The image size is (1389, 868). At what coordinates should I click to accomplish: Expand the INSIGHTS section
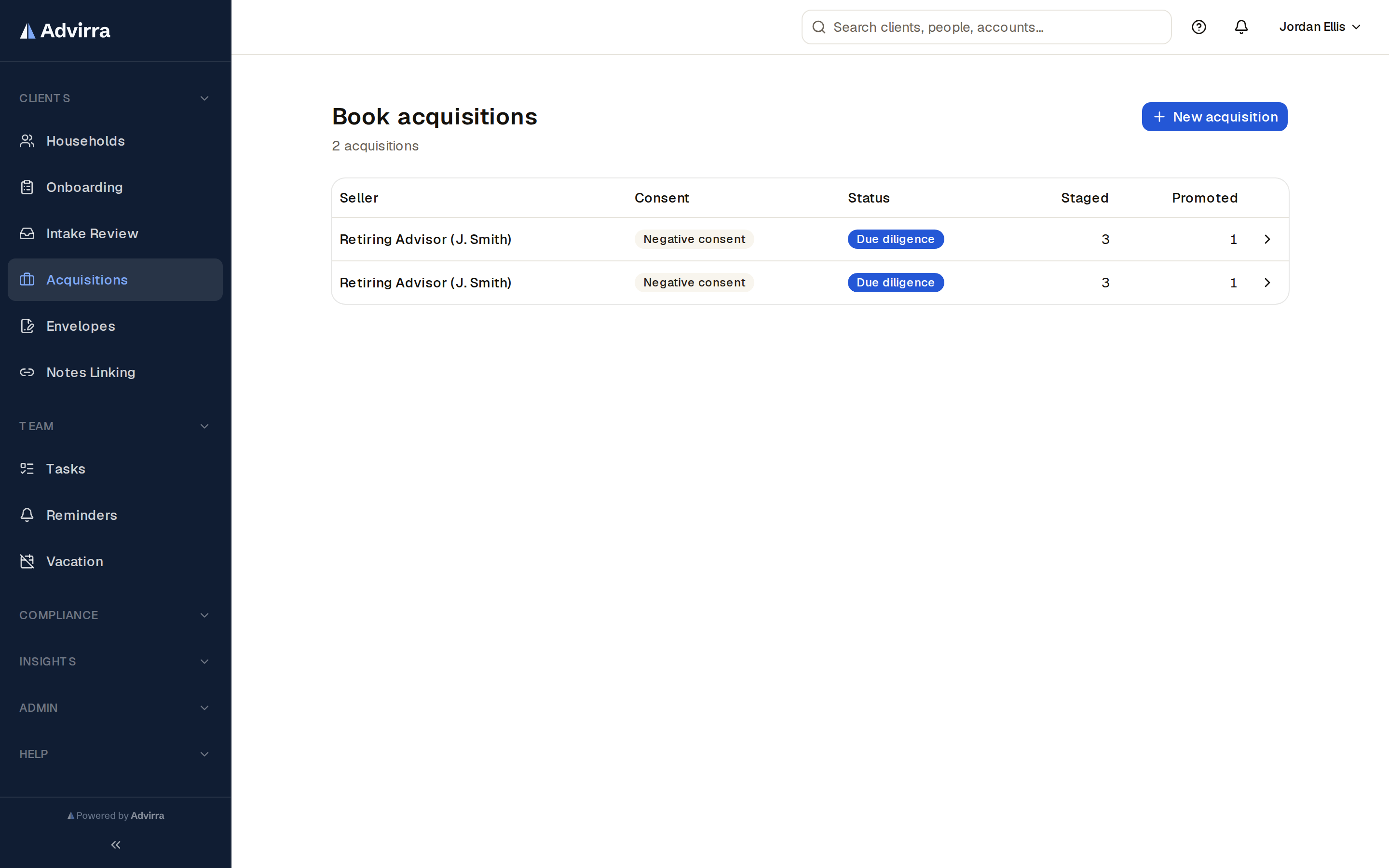[115, 661]
